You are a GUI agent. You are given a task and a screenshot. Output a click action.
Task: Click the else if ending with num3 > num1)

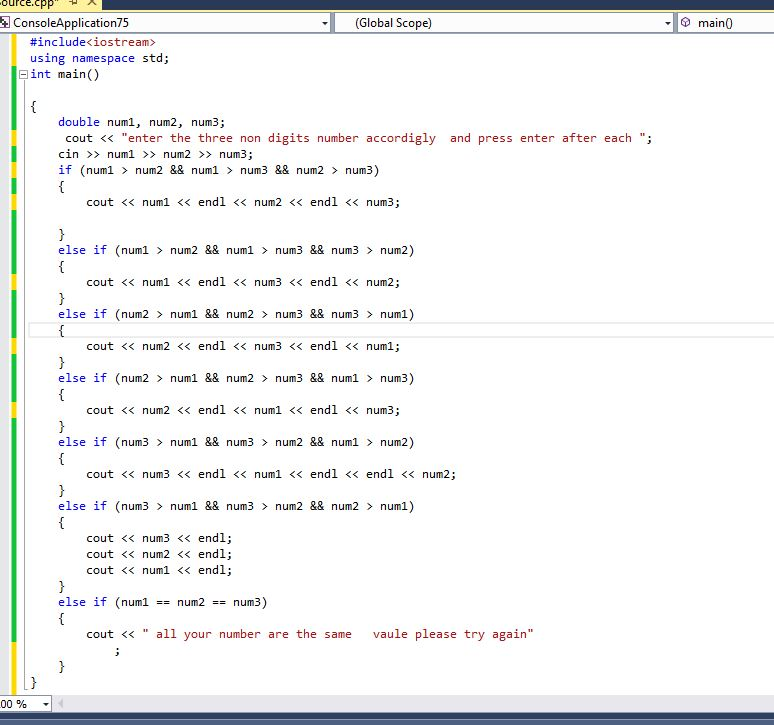tap(236, 314)
